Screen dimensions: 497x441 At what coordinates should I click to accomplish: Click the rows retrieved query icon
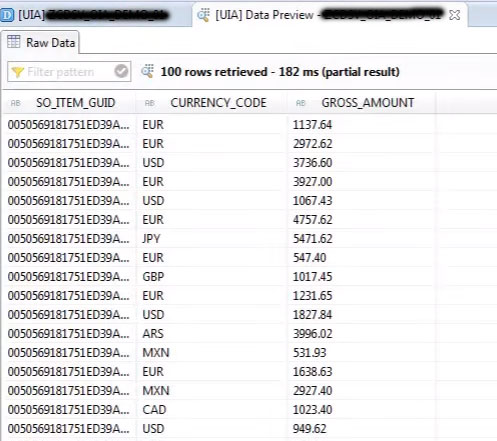[x=147, y=71]
